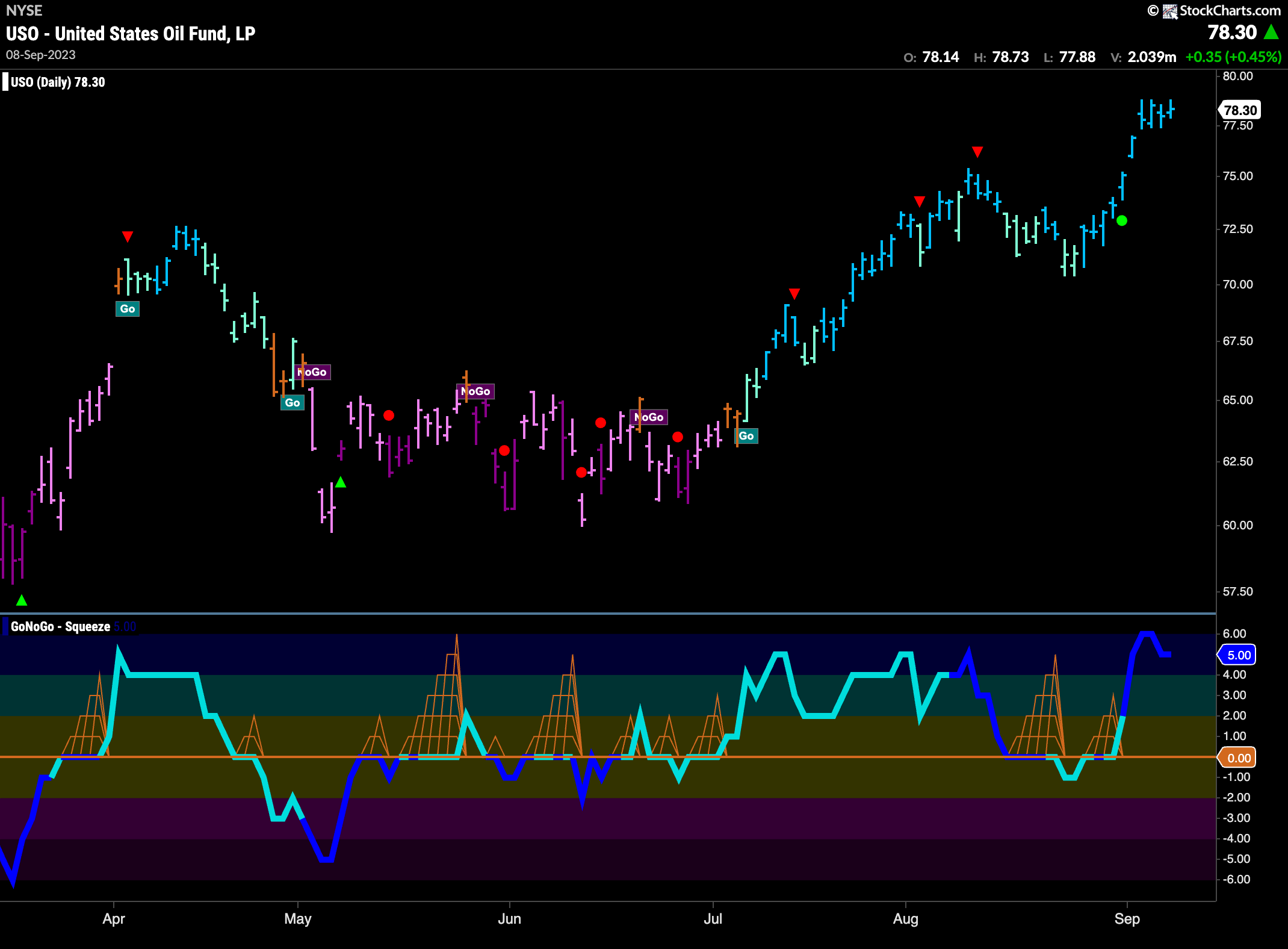Click the low price value 77.88
The image size is (1288, 949).
1077,57
